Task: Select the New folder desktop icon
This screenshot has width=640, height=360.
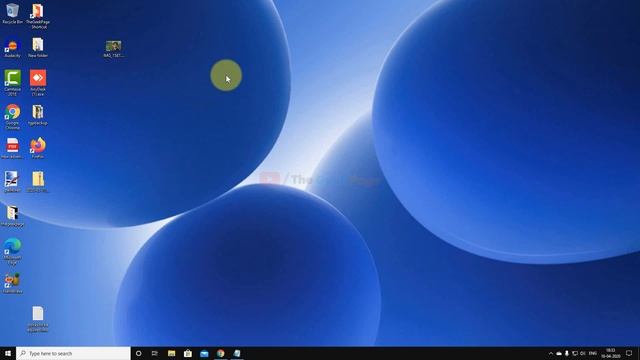Action: (38, 48)
